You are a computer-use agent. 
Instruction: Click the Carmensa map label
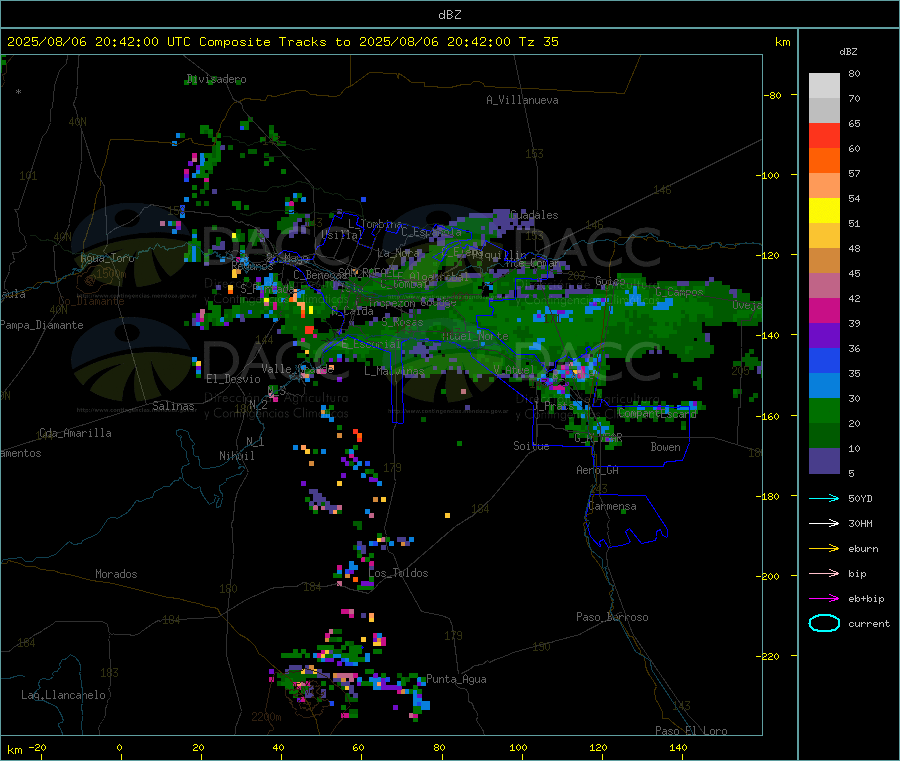point(612,506)
